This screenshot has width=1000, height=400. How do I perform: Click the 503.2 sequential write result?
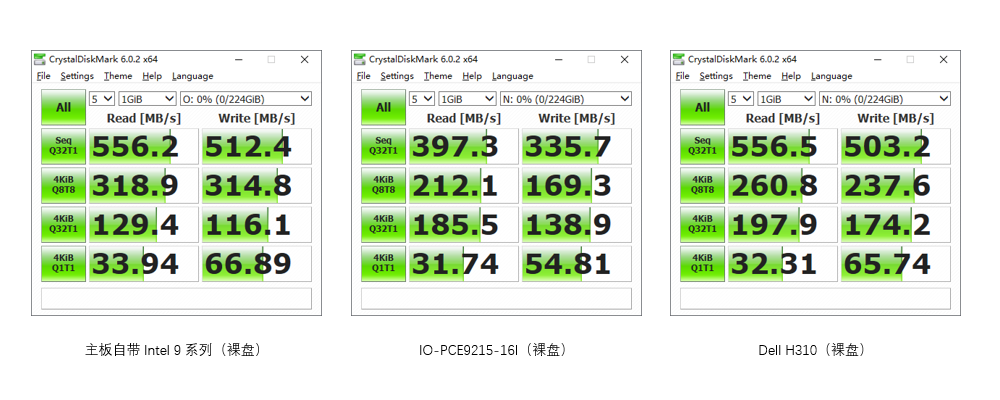(896, 146)
